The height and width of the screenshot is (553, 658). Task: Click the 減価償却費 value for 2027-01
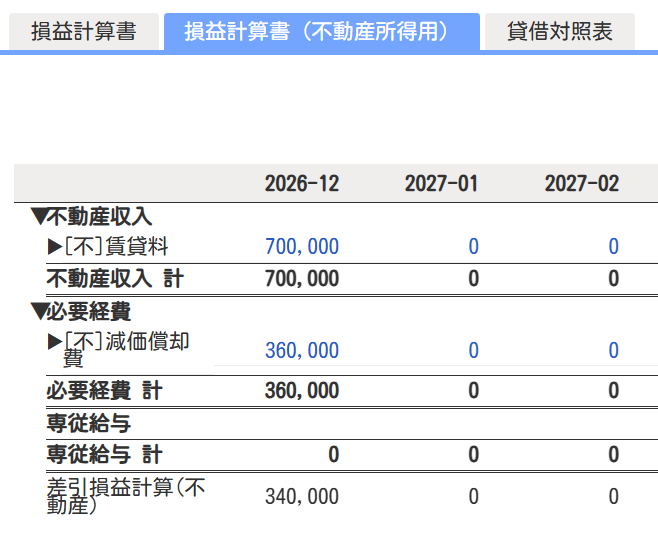coord(473,351)
